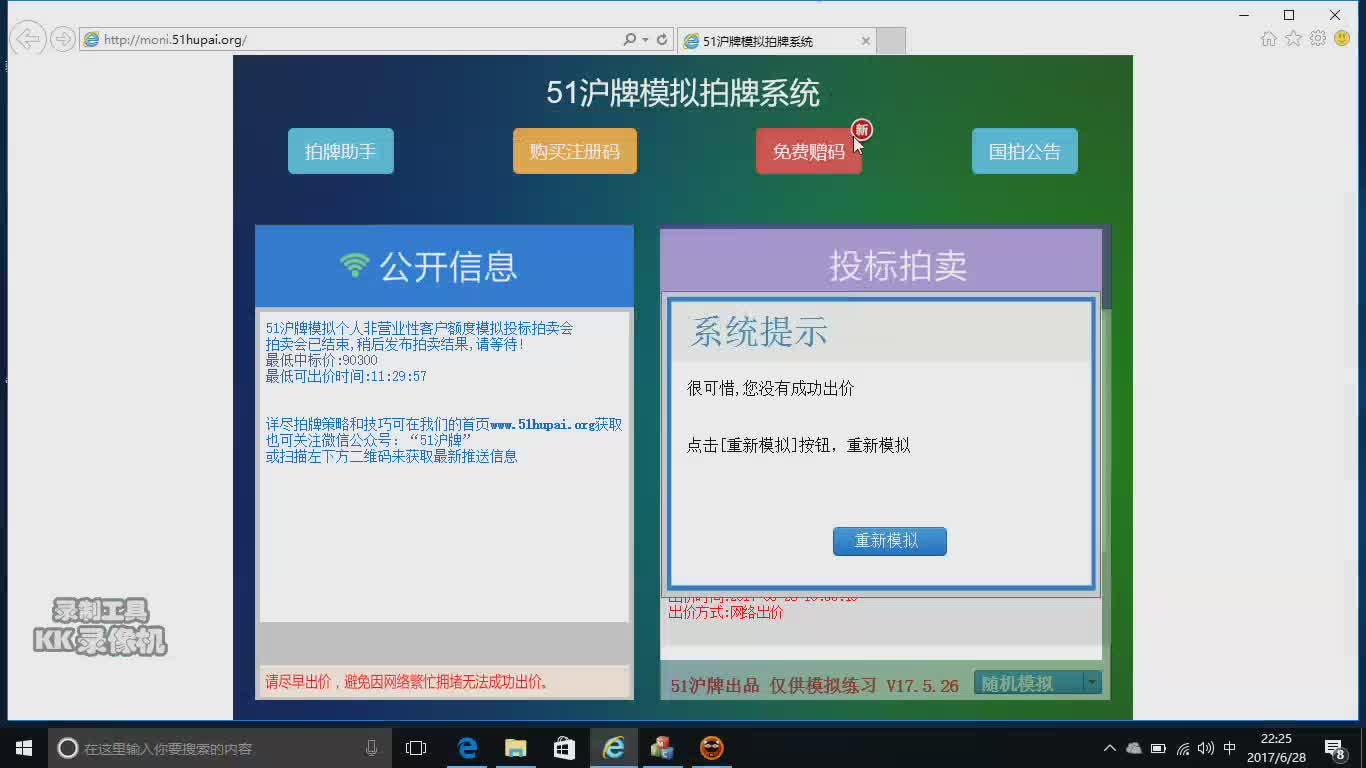Show hidden system tray icons

[x=1109, y=748]
